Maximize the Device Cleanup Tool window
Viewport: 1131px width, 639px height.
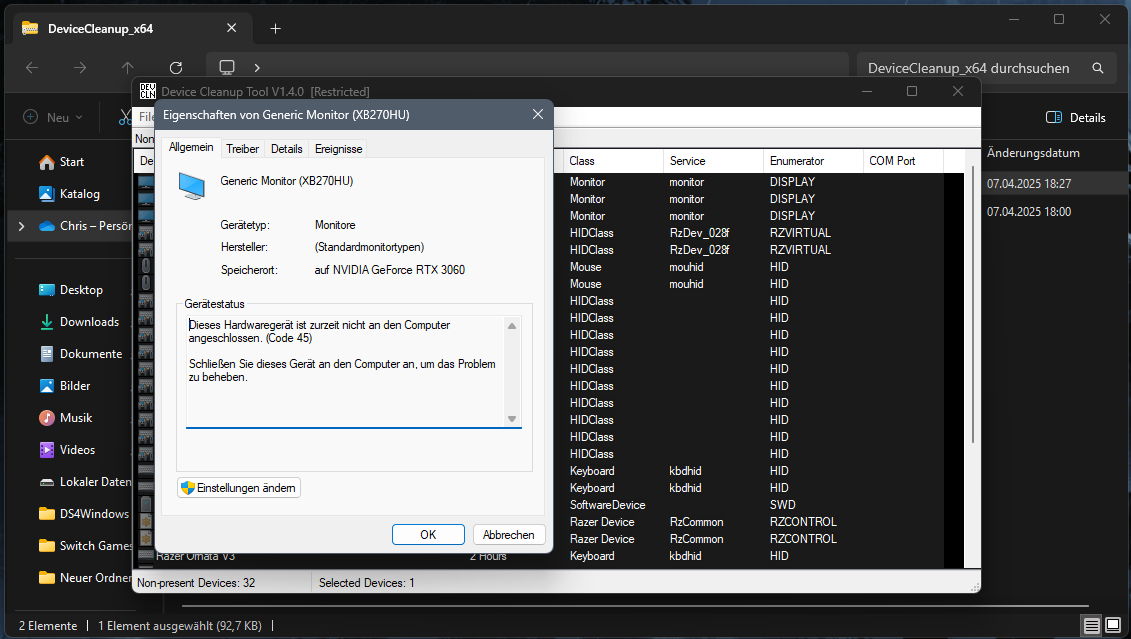tap(912, 92)
